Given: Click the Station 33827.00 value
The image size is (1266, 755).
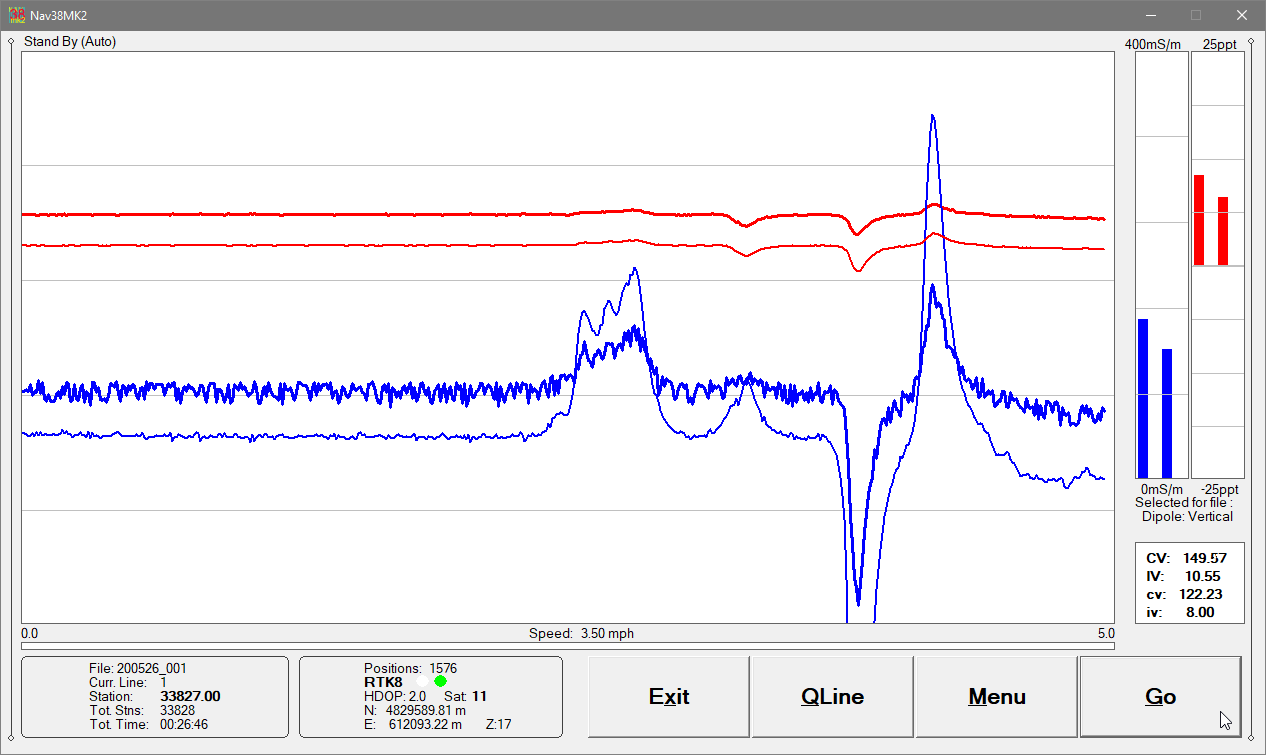Looking at the screenshot, I should pos(190,696).
